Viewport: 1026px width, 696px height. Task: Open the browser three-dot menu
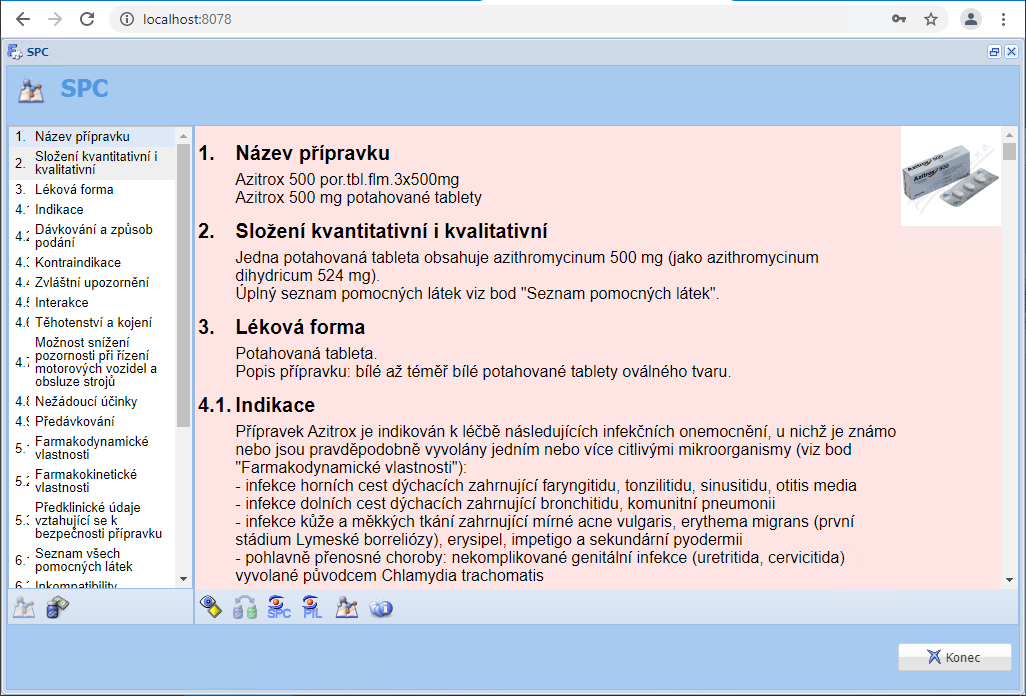pyautogui.click(x=1003, y=19)
